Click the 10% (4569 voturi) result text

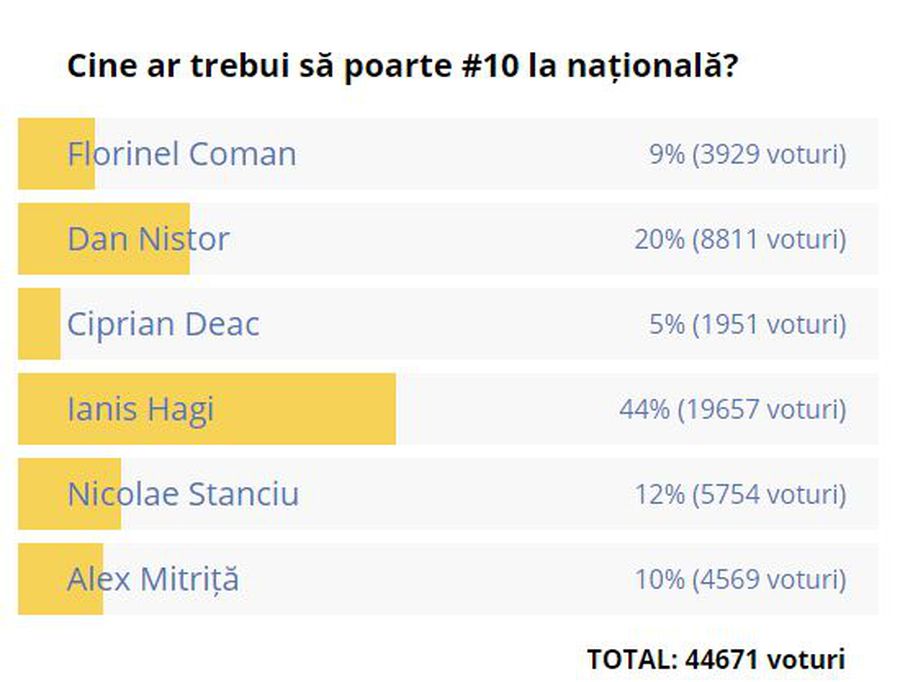740,579
